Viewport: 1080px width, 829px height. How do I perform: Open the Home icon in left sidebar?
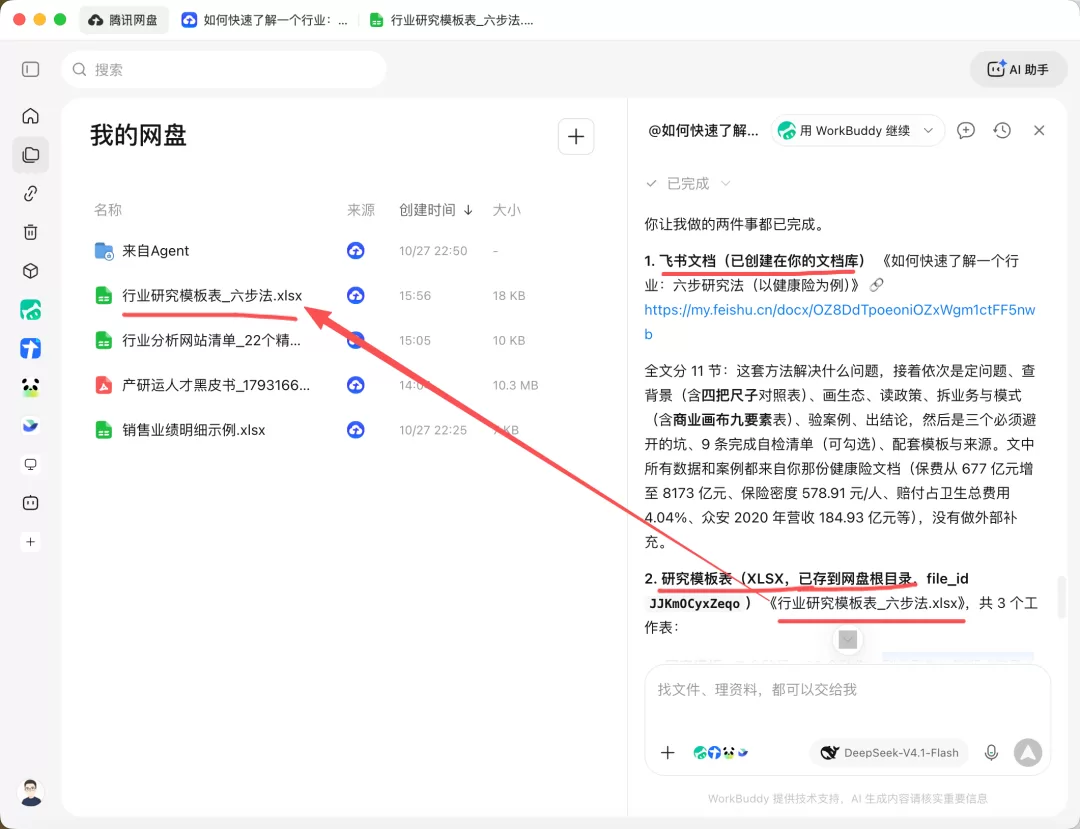click(30, 116)
